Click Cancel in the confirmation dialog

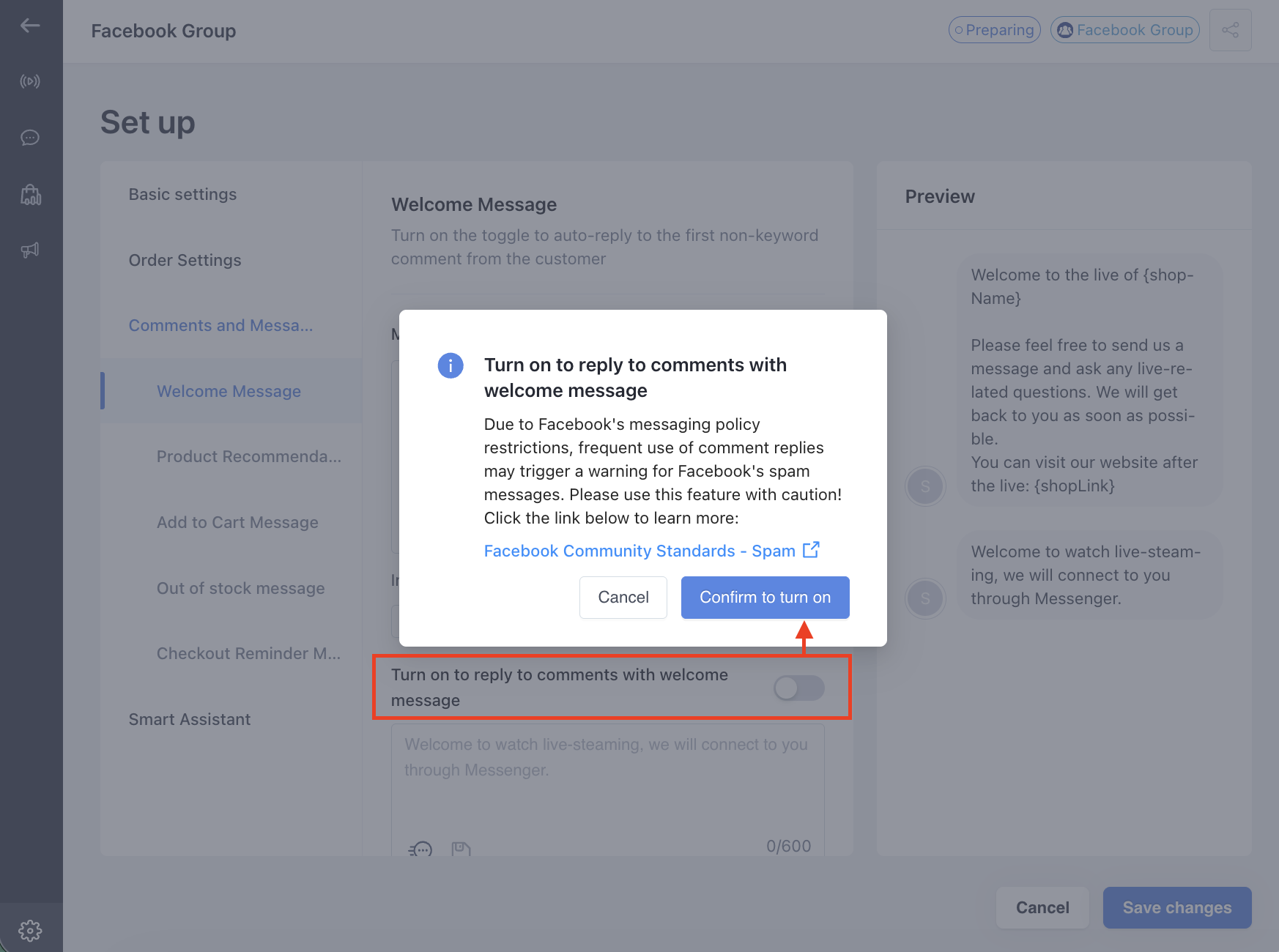[x=623, y=598]
